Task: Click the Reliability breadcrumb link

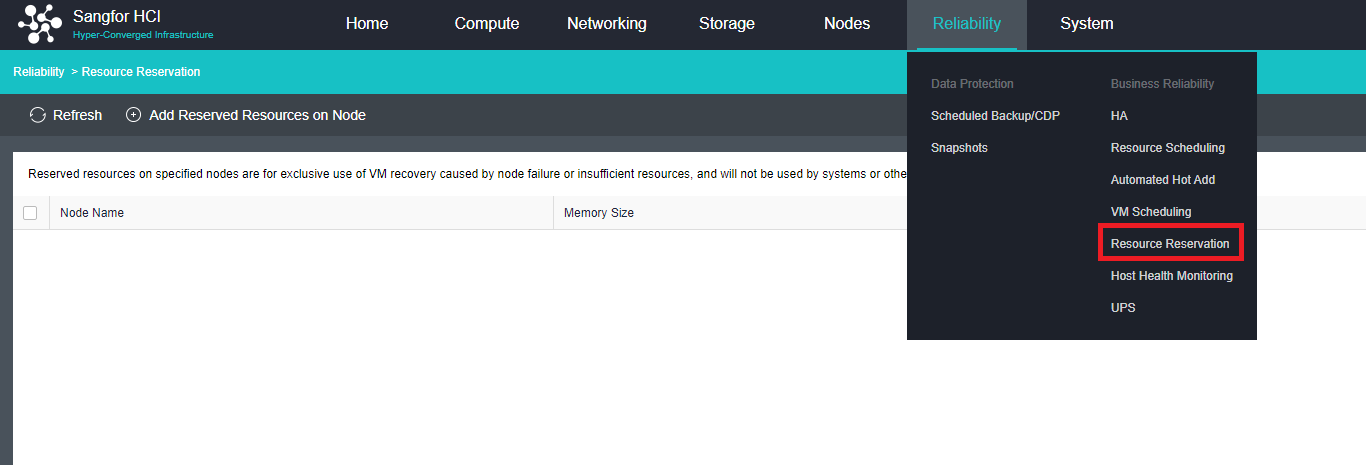Action: 38,72
